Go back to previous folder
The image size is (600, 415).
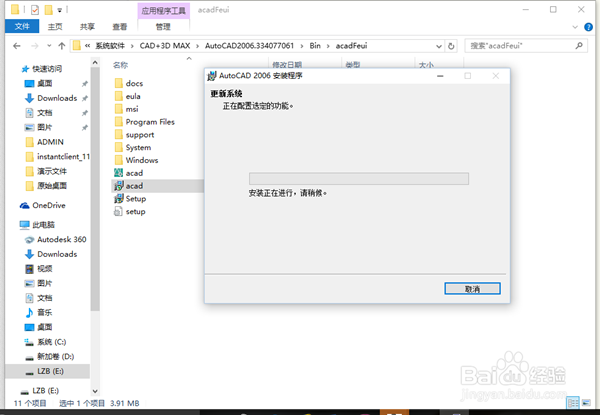pyautogui.click(x=16, y=46)
